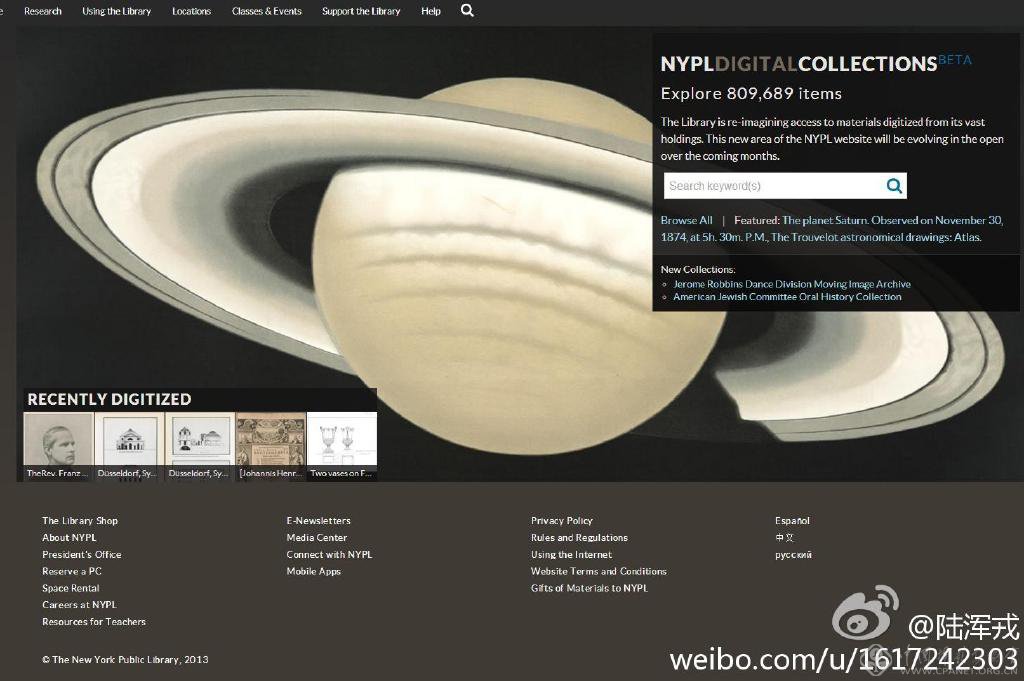Screen dimensions: 1024x681
Task: Open the Privacy Policy link
Action: [x=562, y=520]
